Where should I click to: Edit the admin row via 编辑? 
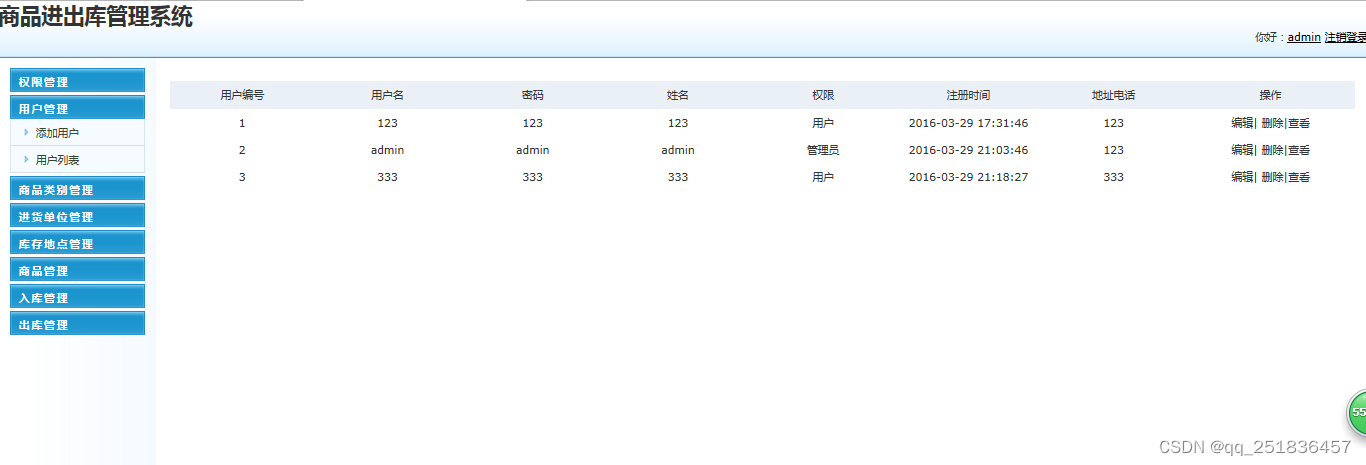tap(1242, 150)
